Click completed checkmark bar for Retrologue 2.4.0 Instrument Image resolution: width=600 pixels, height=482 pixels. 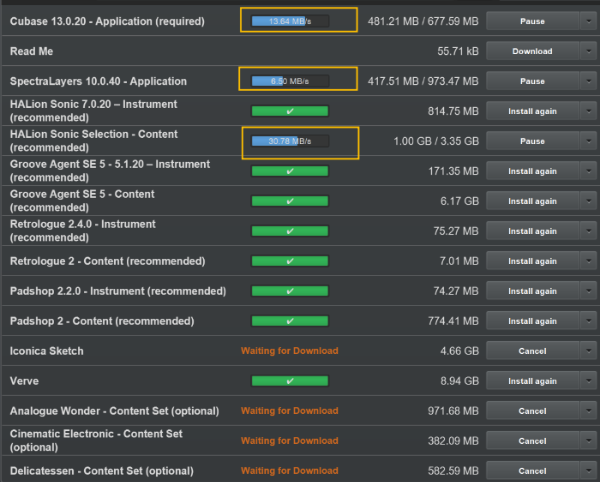[290, 231]
